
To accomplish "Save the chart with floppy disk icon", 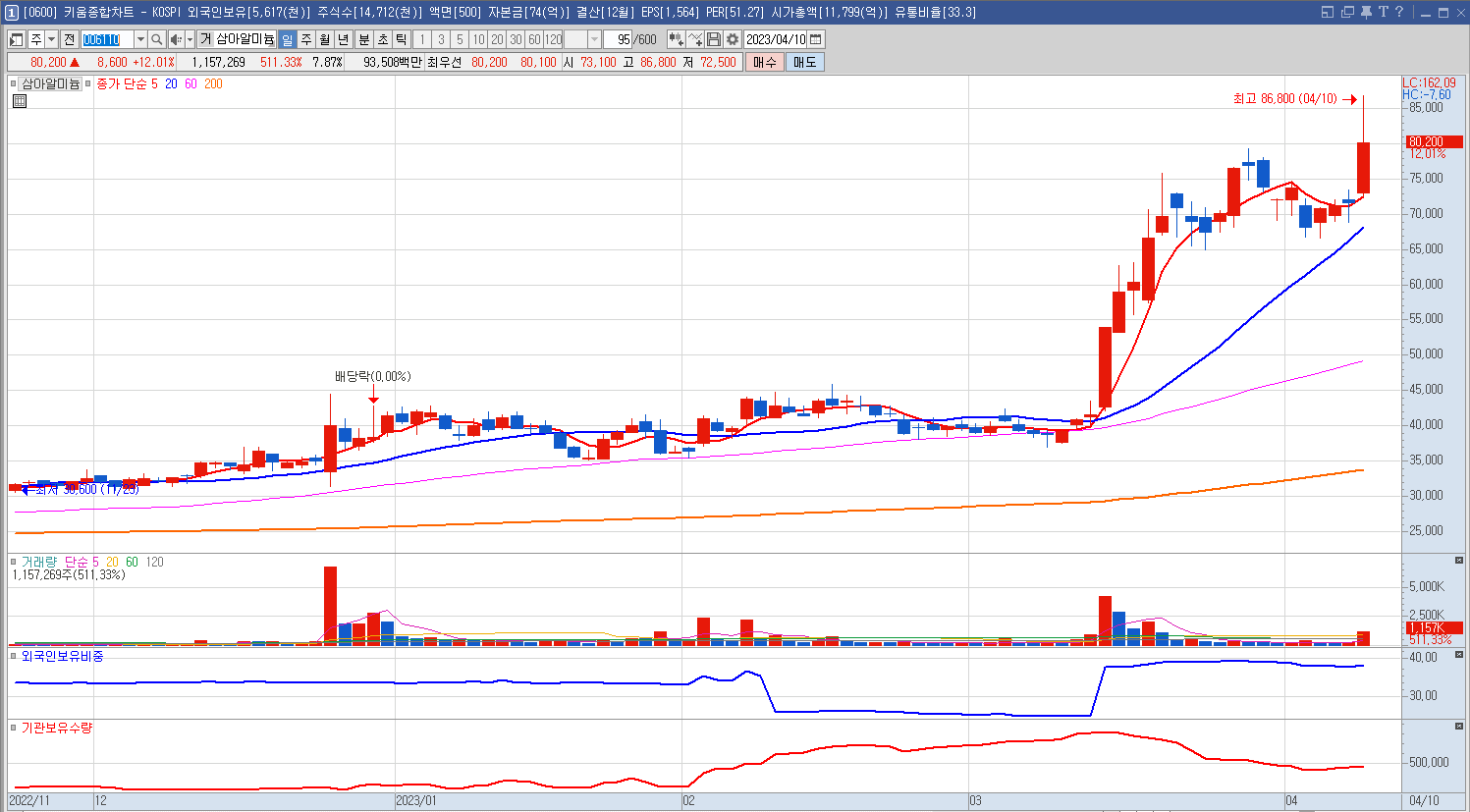I will tap(714, 39).
